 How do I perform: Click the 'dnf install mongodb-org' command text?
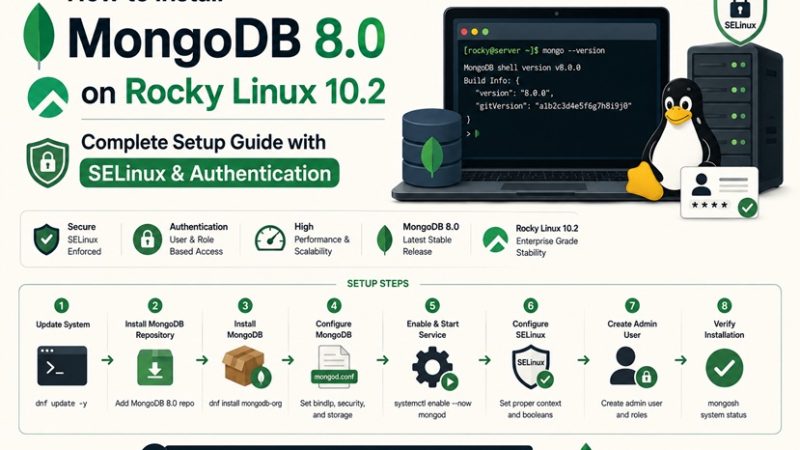pos(245,403)
